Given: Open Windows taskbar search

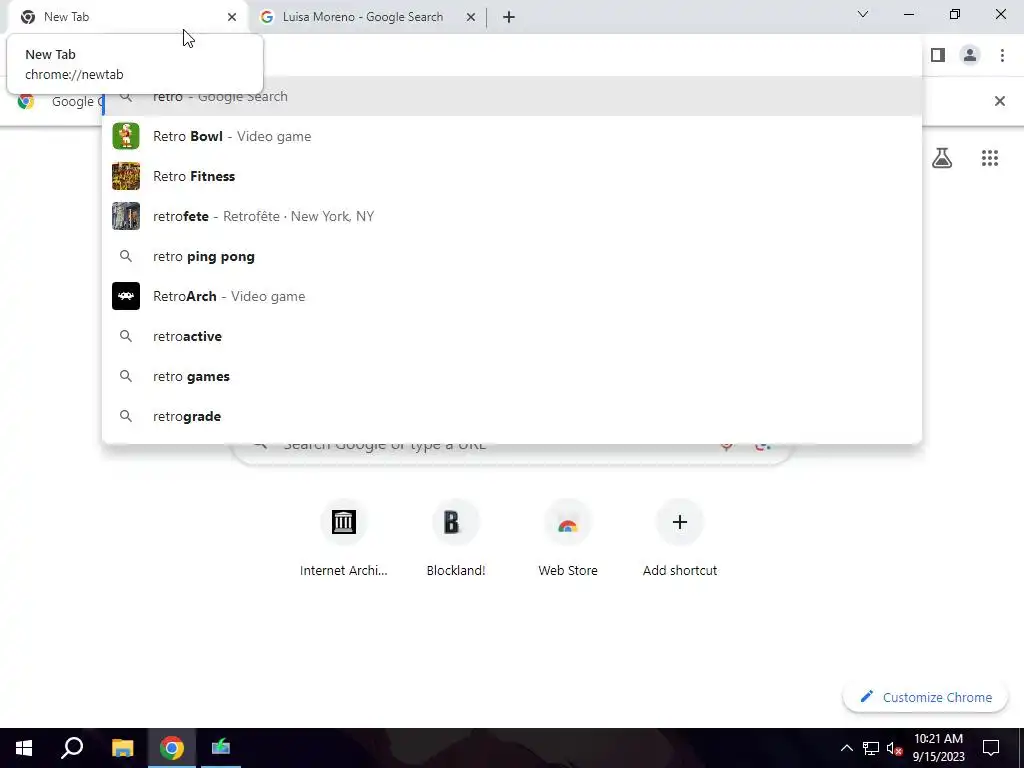Looking at the screenshot, I should pyautogui.click(x=72, y=748).
